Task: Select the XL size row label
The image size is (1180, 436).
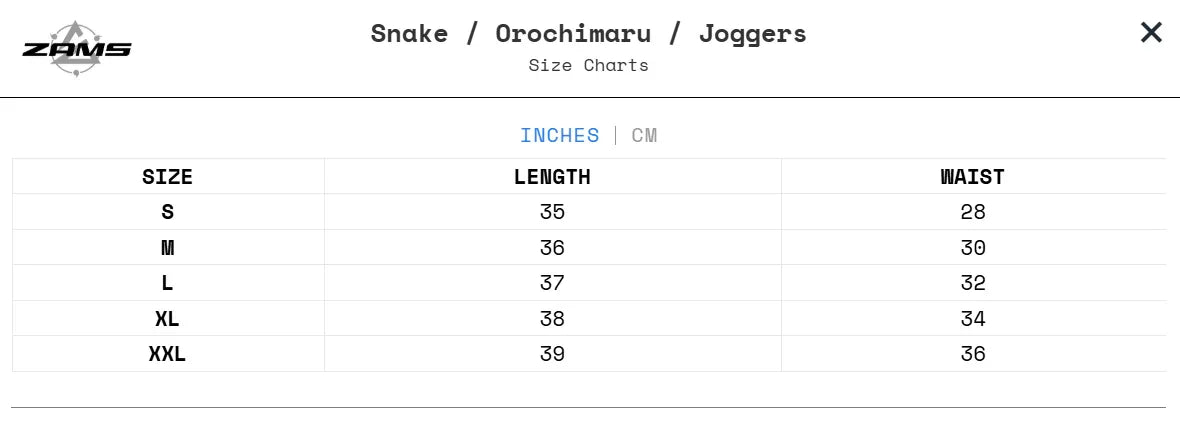Action: click(167, 319)
